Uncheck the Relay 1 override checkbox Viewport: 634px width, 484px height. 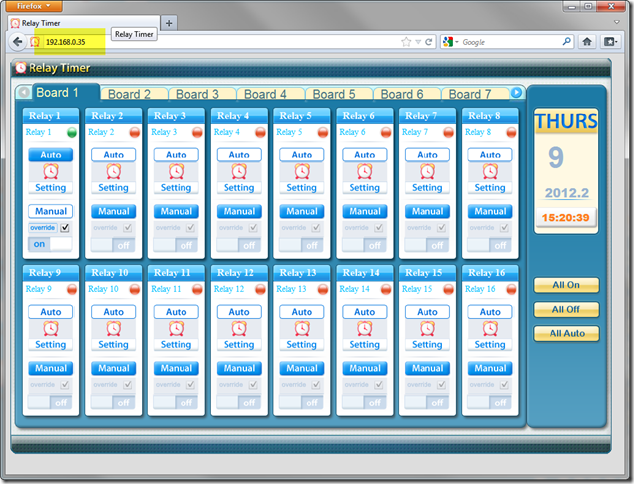pyautogui.click(x=65, y=228)
